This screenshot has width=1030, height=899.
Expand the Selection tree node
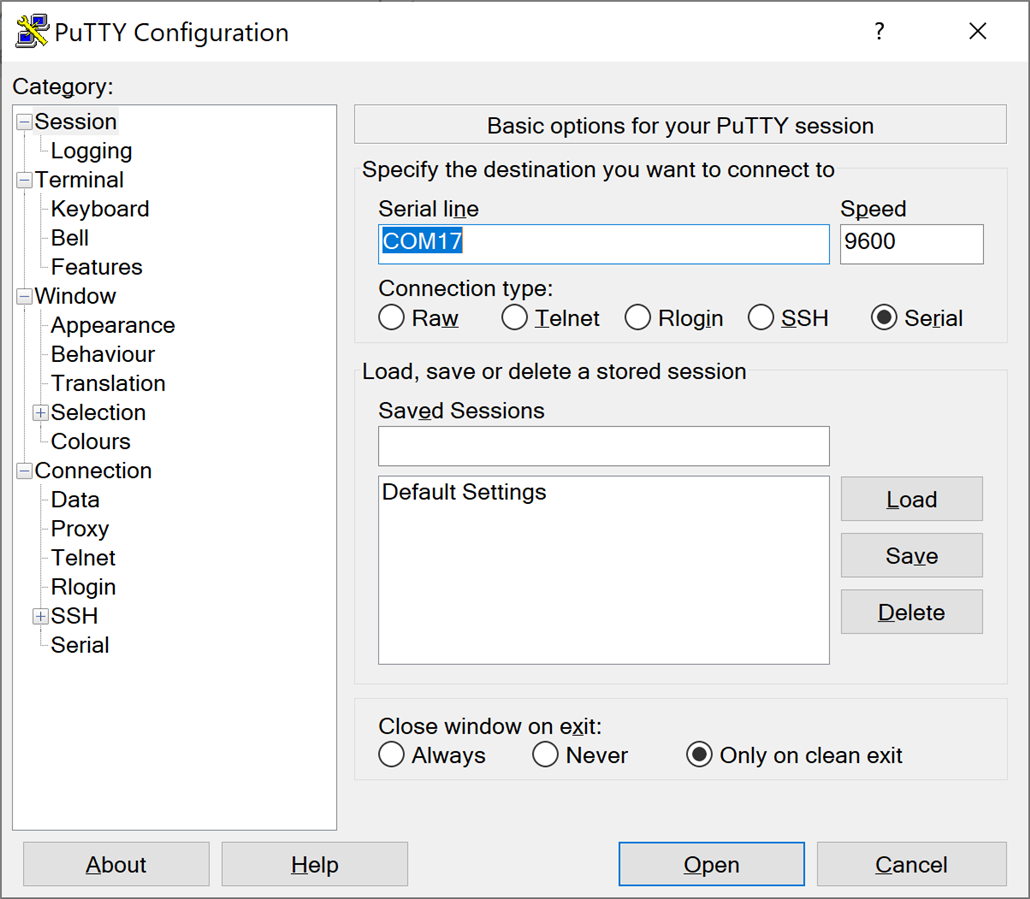[x=41, y=413]
